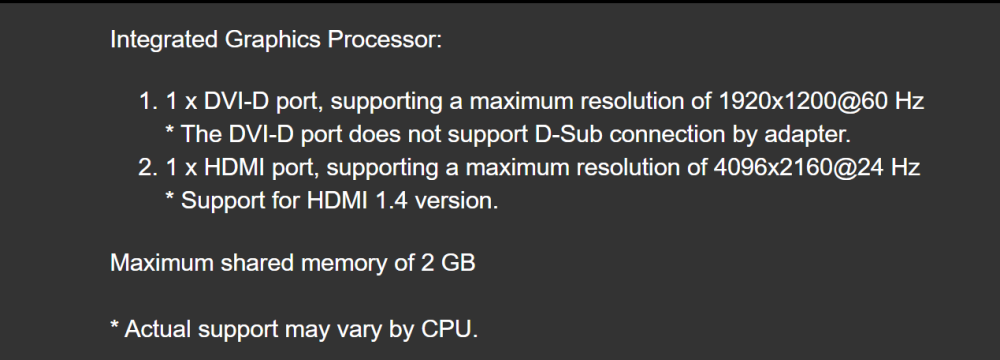This screenshot has width=1000, height=360.
Task: Click the asterisk before The DVI-D port
Action: pos(170,130)
